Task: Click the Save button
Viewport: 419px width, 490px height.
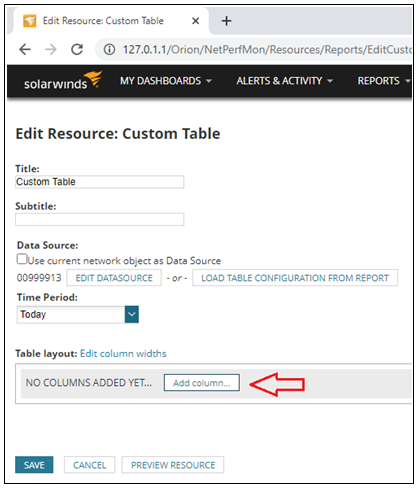Action: coord(34,465)
